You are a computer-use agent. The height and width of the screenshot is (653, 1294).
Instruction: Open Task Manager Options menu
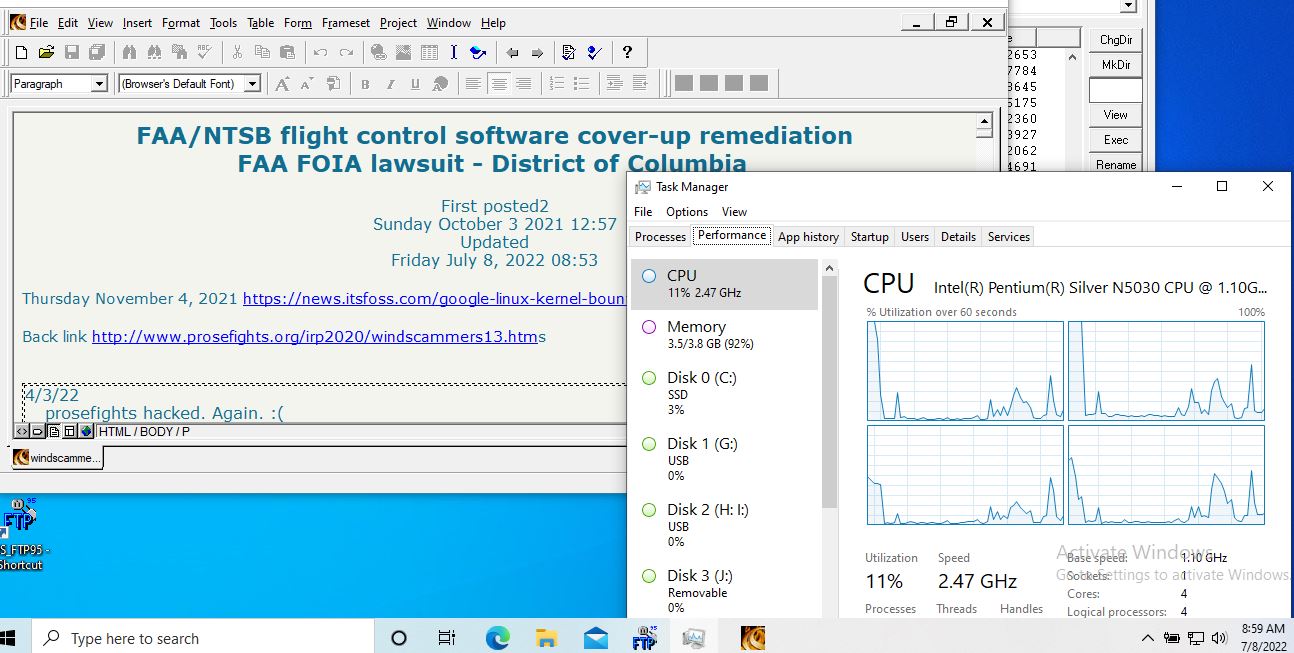point(687,212)
